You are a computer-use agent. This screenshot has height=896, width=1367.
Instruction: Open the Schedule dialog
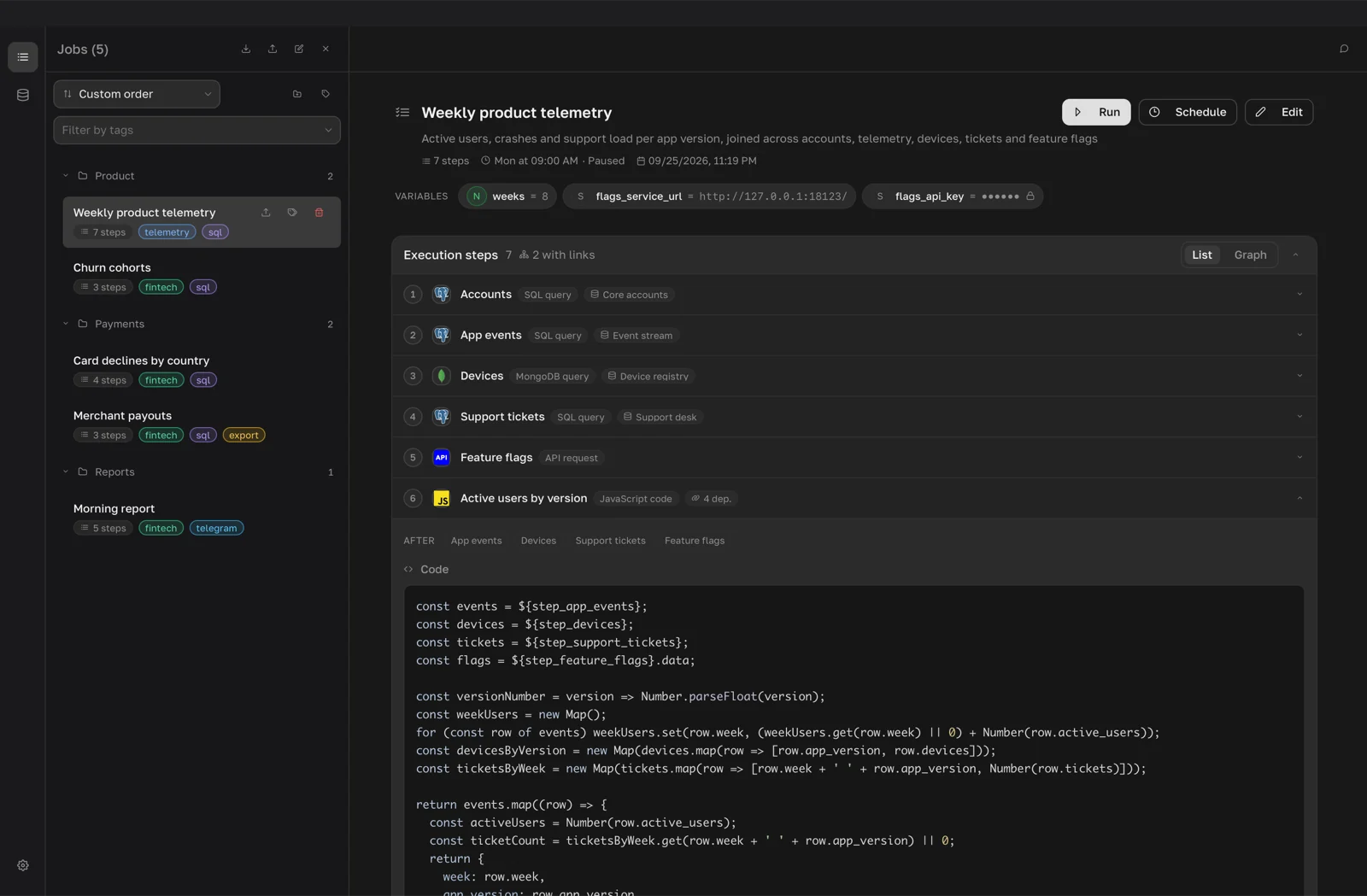click(1188, 112)
